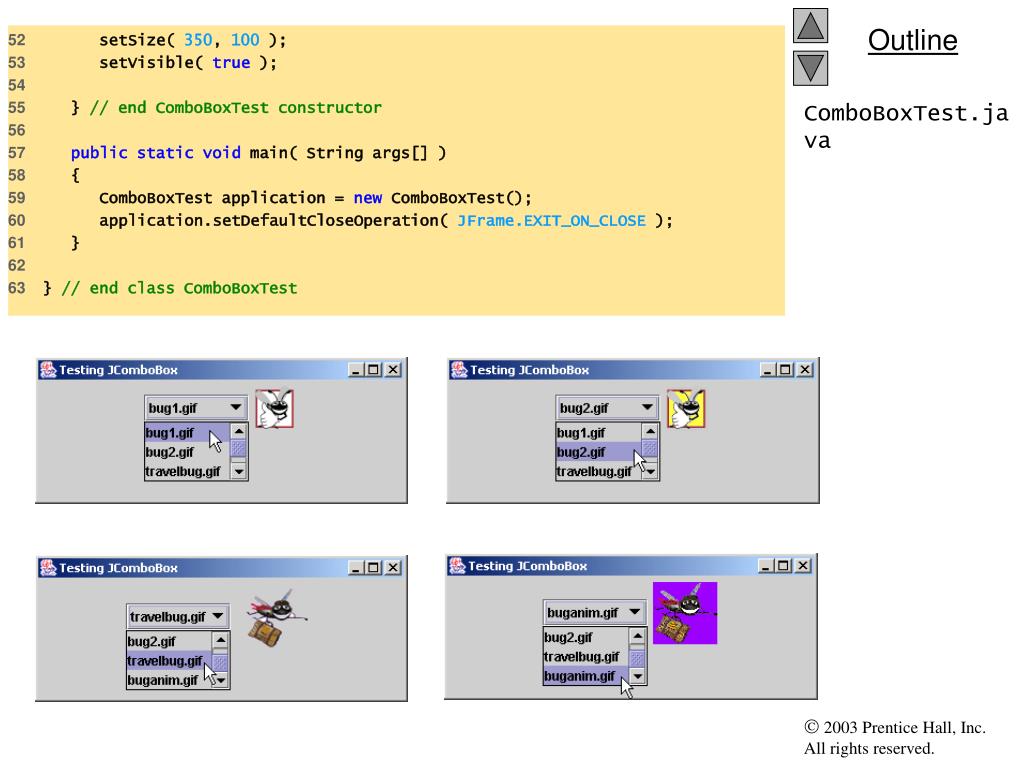Select bug2.gif in the fourth window's list

585,637
